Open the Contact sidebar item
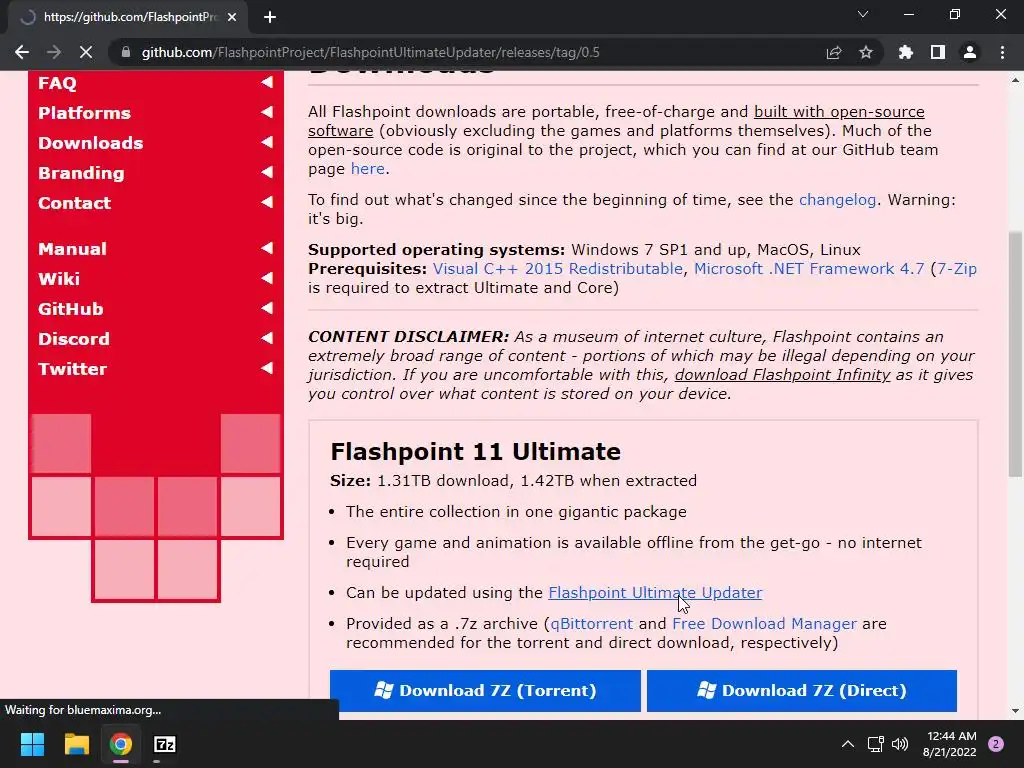The width and height of the screenshot is (1024, 768). [x=74, y=203]
